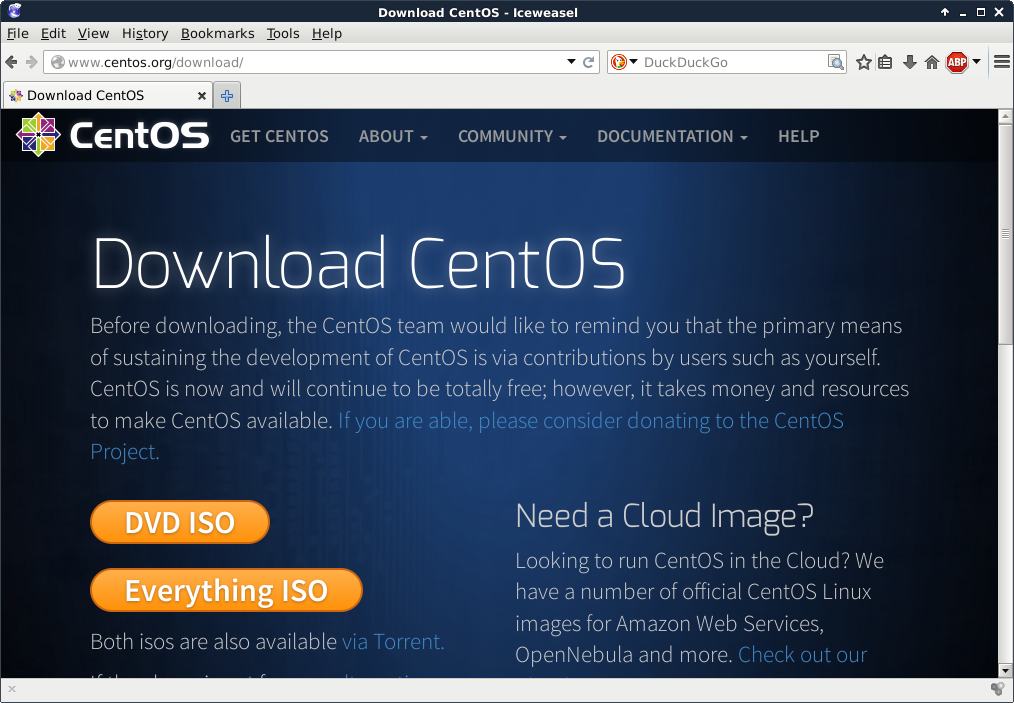
Task: Click the scrollbar up arrow
Action: click(x=1005, y=116)
